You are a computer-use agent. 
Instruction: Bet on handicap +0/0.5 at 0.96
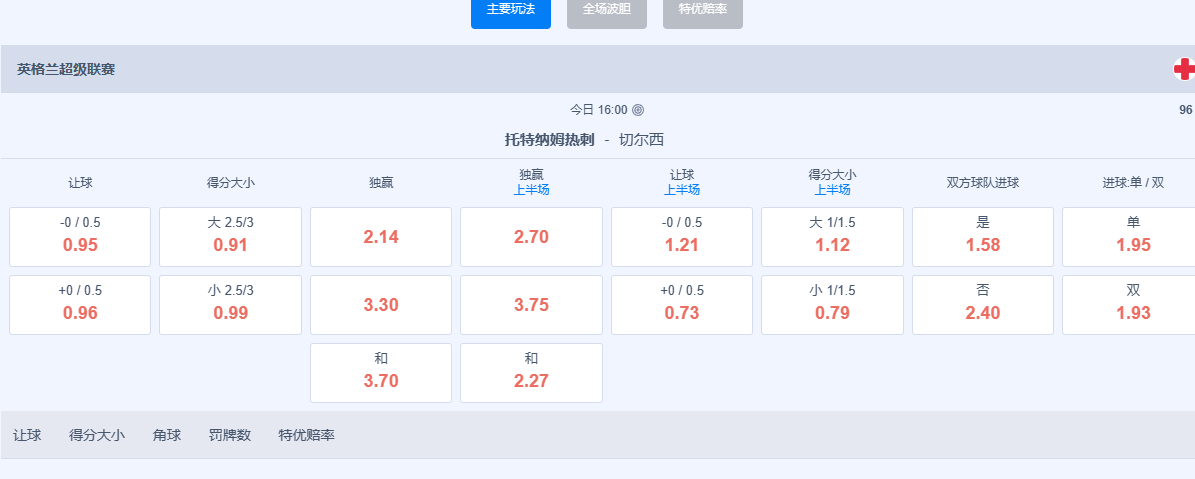coord(80,305)
